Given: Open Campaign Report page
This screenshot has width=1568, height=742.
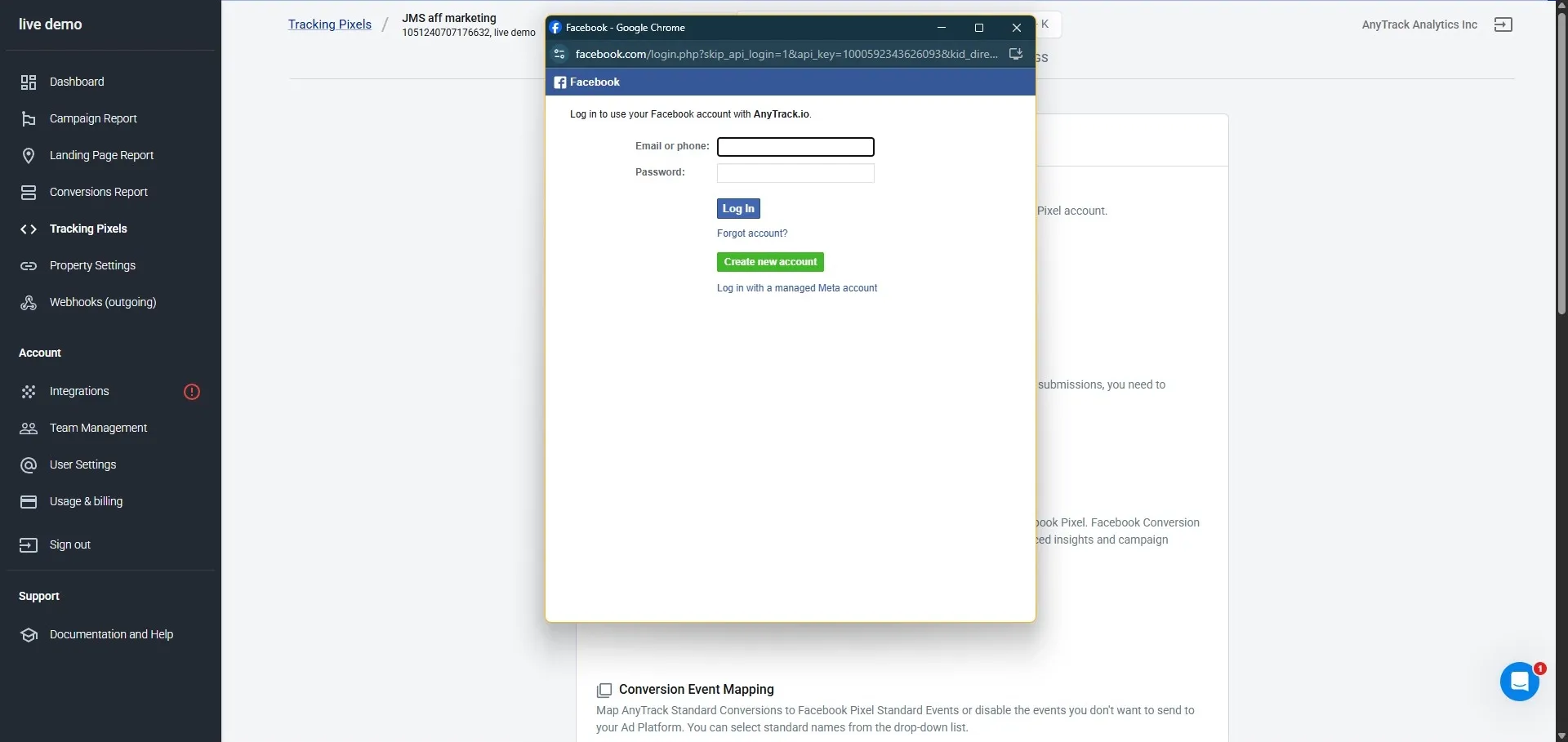Looking at the screenshot, I should click(x=93, y=118).
